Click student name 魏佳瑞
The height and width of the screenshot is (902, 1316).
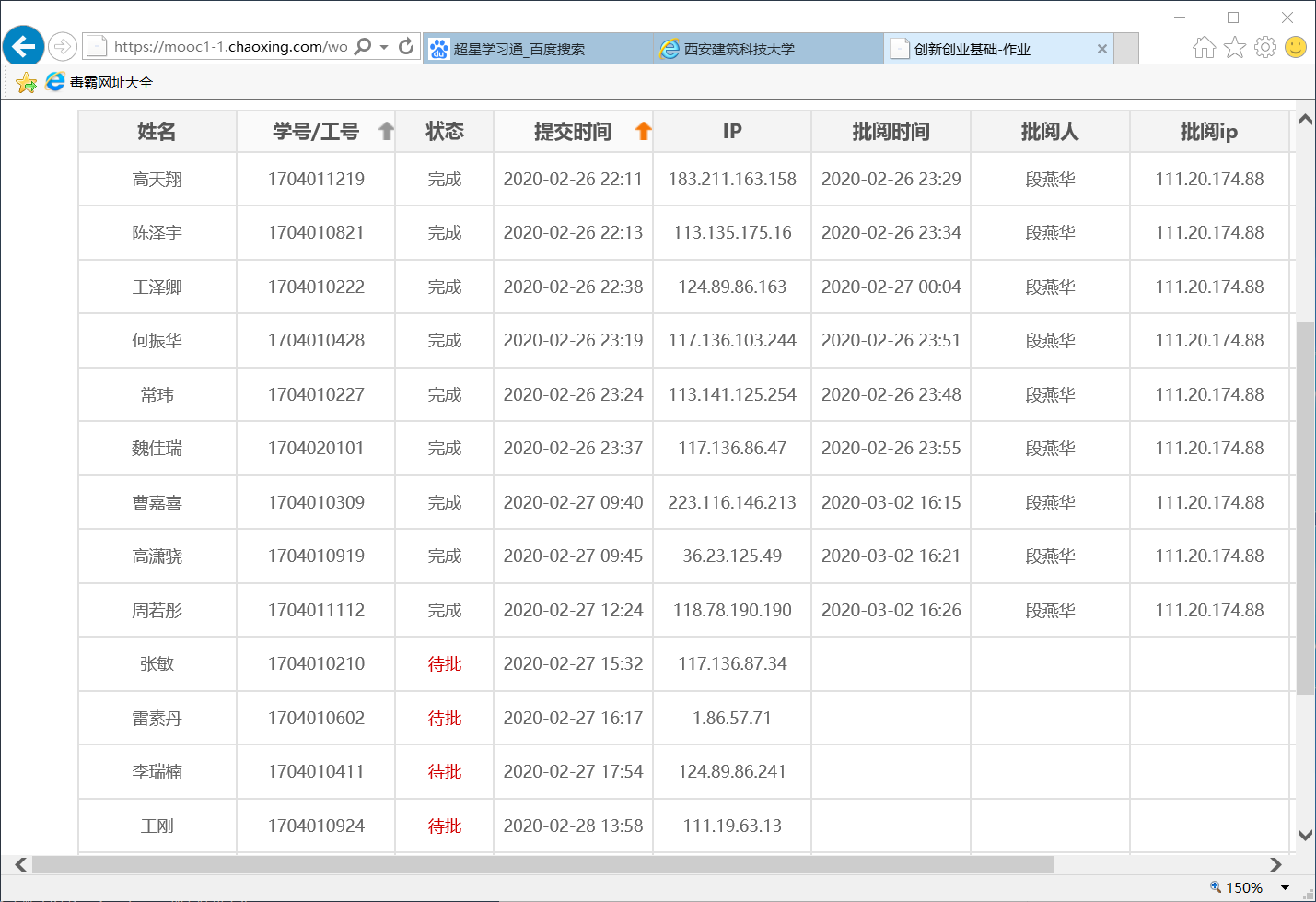pyautogui.click(x=157, y=448)
